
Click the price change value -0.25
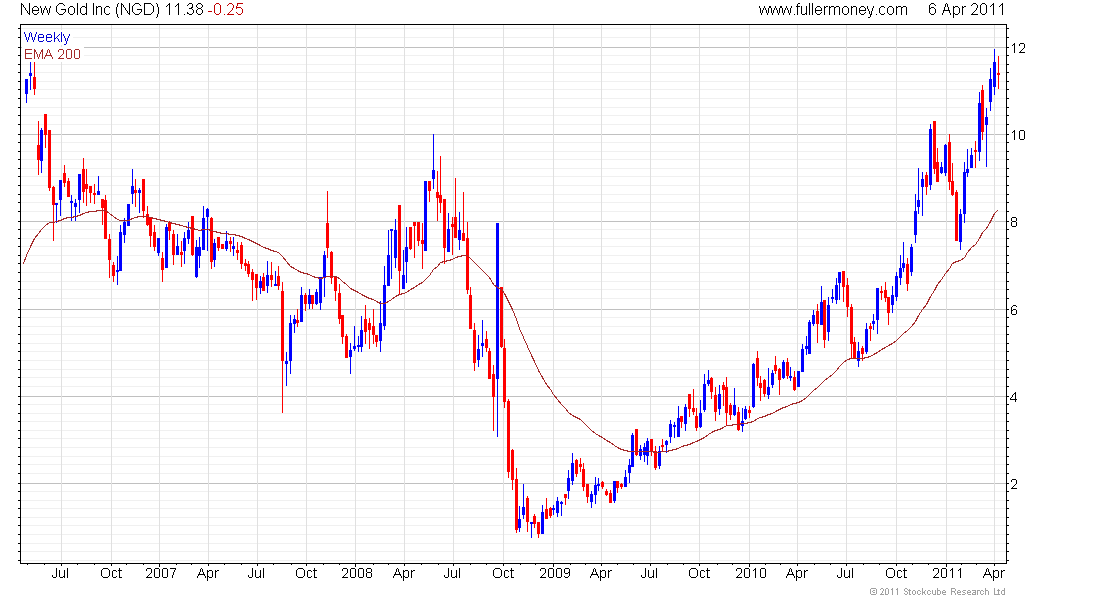pos(225,10)
